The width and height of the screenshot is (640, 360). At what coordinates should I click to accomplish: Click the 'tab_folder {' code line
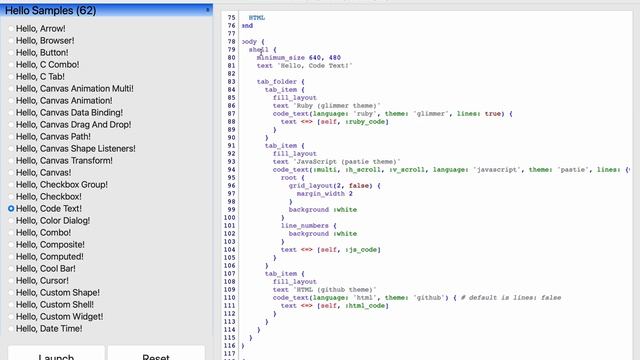280,82
